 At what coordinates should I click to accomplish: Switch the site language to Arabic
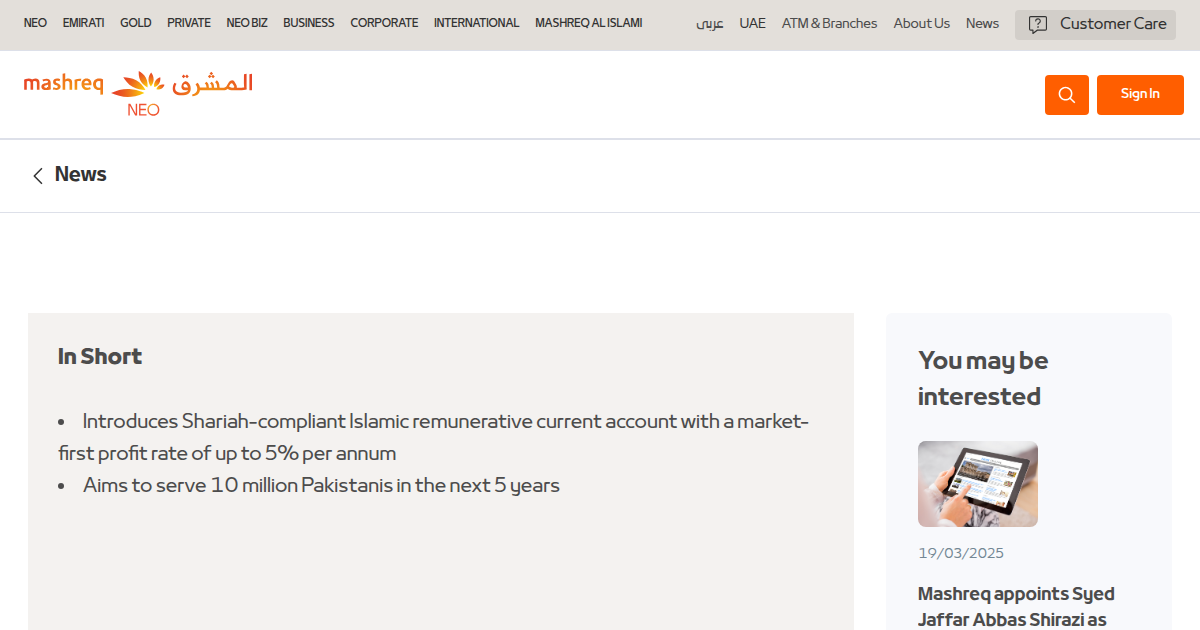(709, 23)
